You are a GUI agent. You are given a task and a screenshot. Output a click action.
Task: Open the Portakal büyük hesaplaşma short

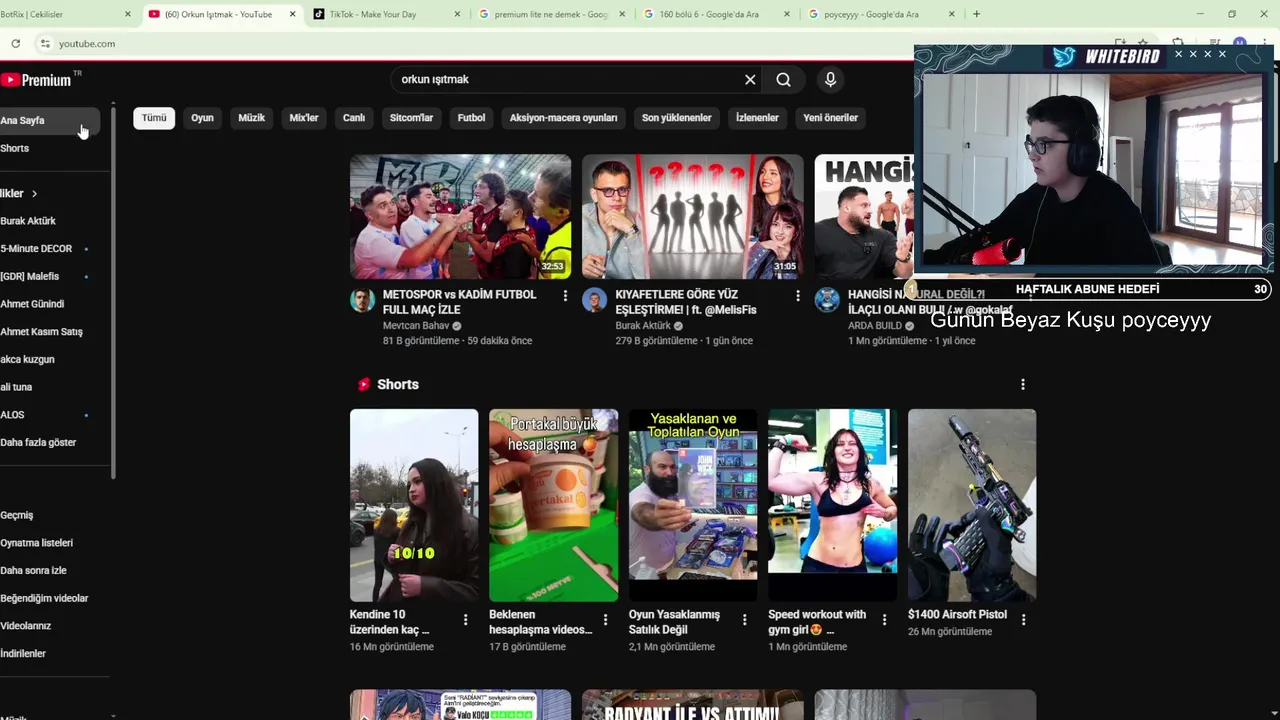coord(553,505)
